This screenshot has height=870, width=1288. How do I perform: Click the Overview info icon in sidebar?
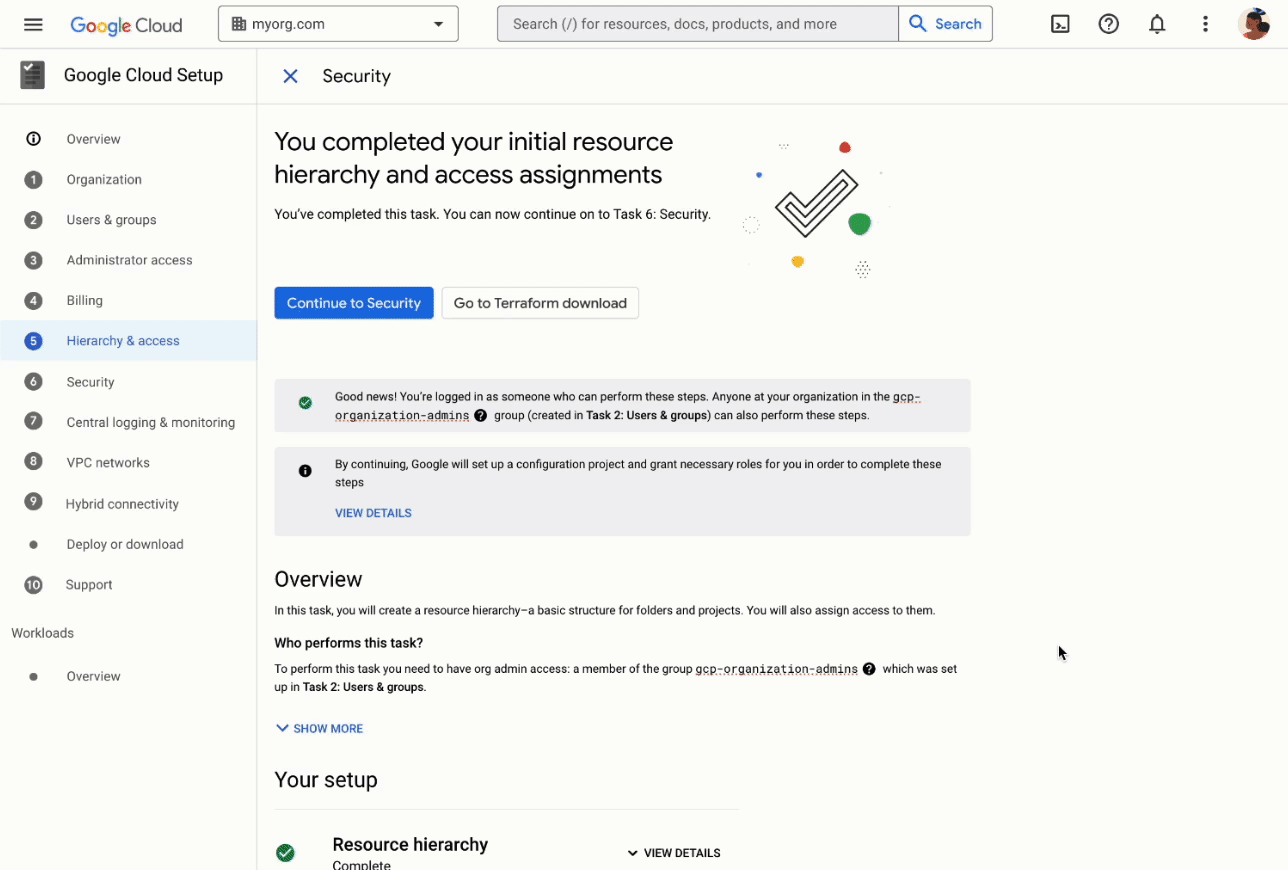(33, 139)
